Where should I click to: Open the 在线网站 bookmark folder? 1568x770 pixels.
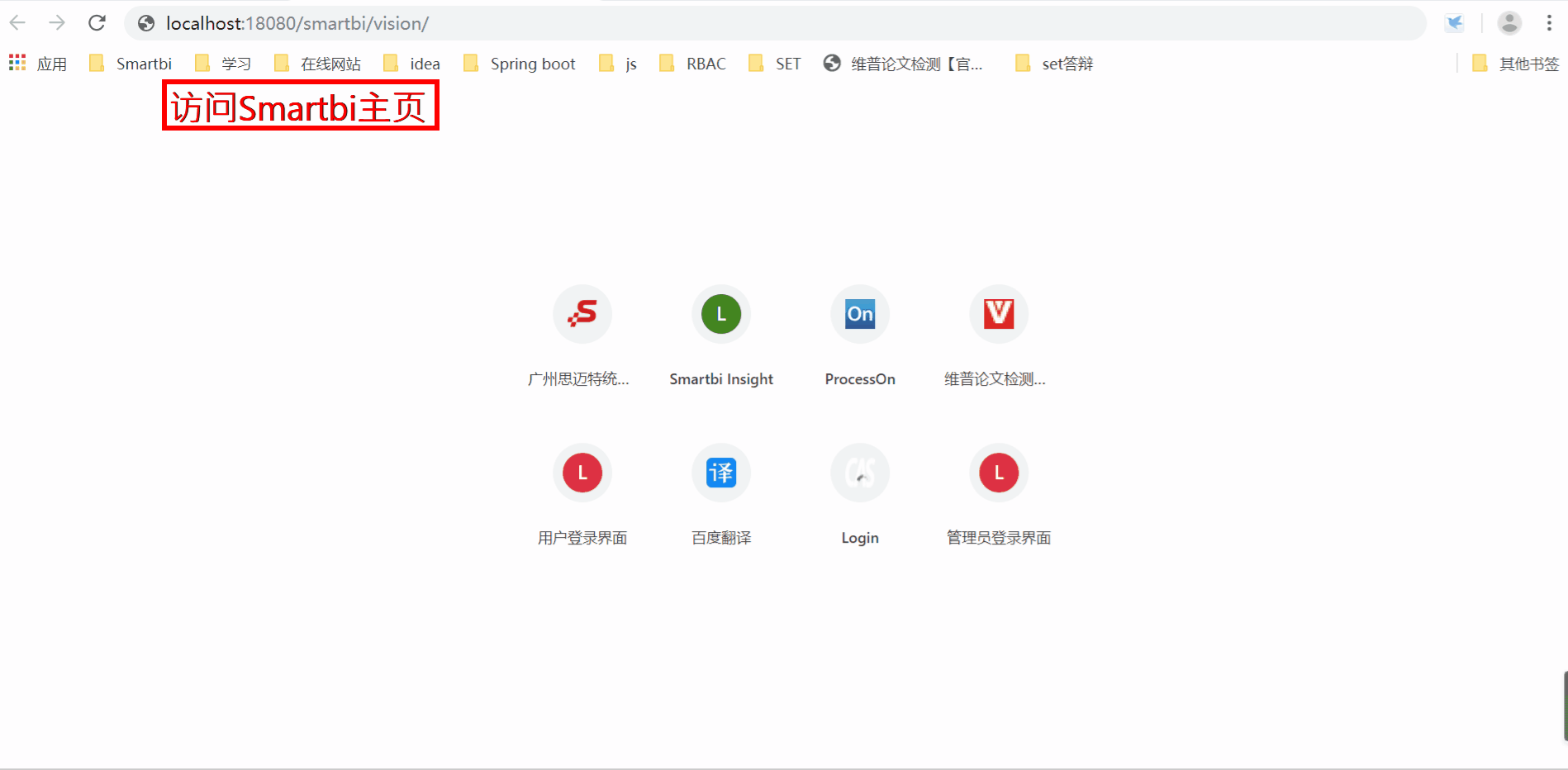click(317, 64)
